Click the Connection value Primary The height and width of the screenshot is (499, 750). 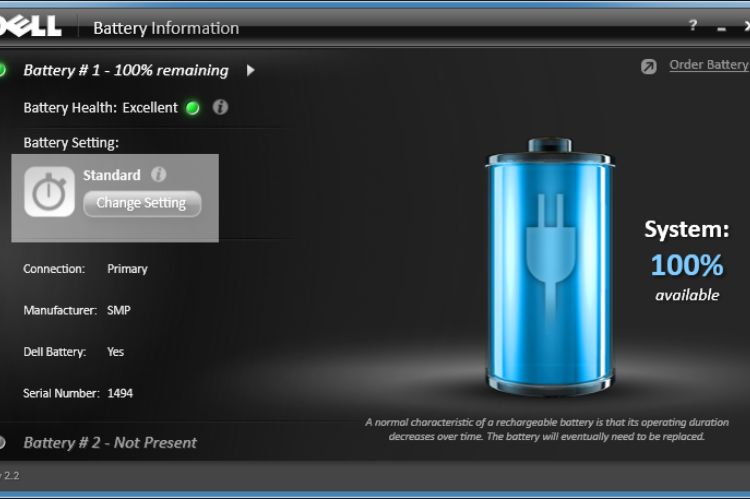coord(127,269)
